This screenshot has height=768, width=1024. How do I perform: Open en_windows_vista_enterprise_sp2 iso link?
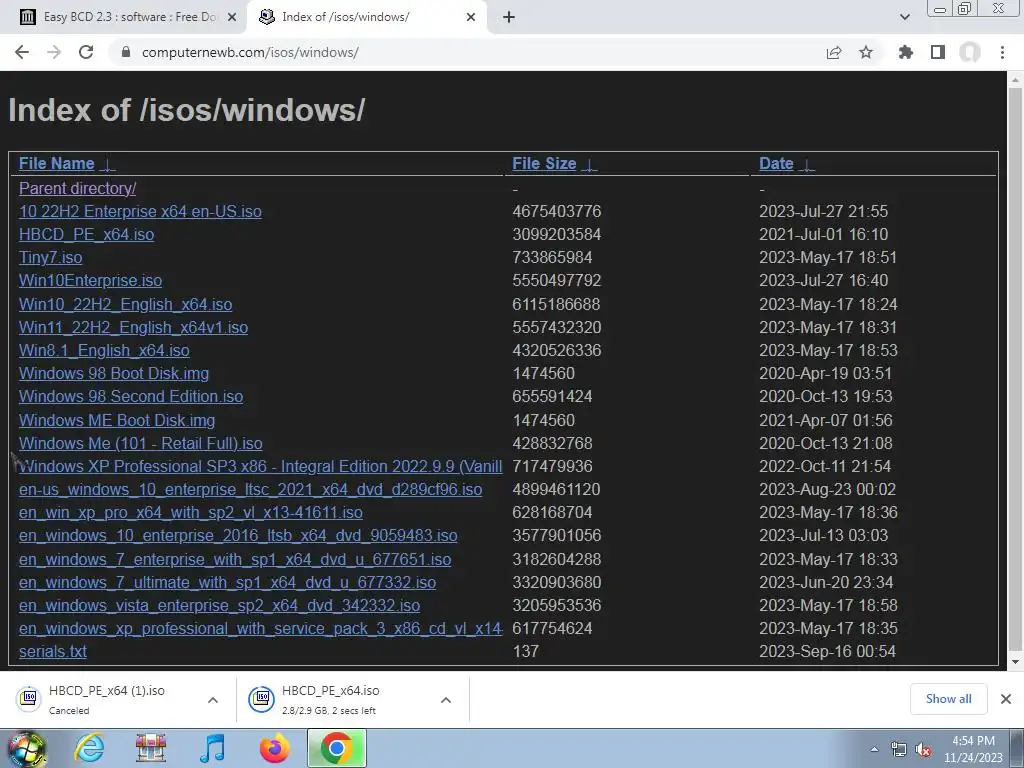[219, 605]
